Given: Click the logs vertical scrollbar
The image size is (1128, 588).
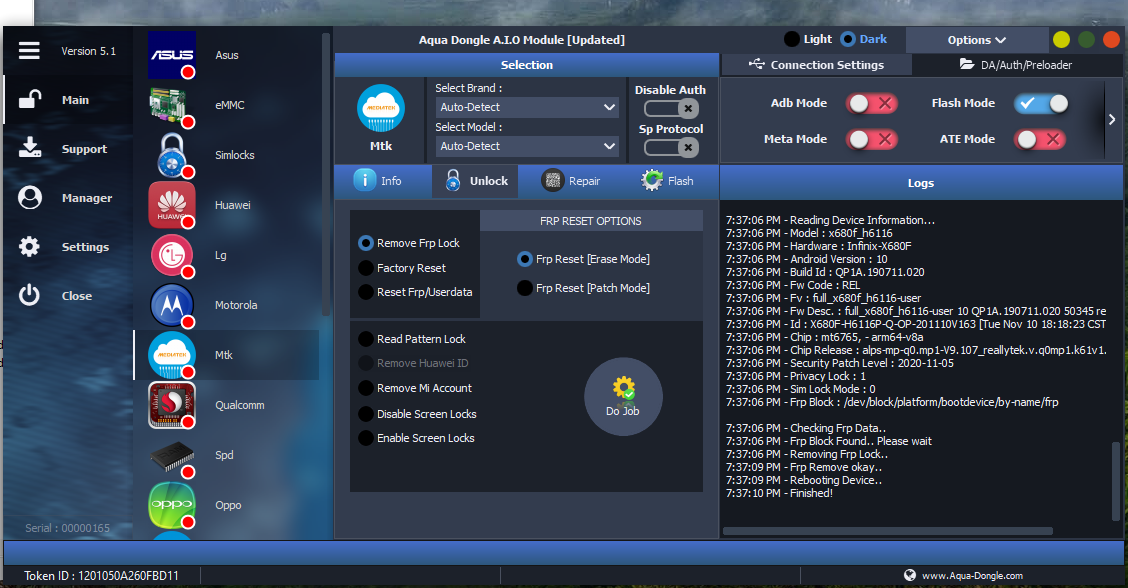Looking at the screenshot, I should [1116, 480].
